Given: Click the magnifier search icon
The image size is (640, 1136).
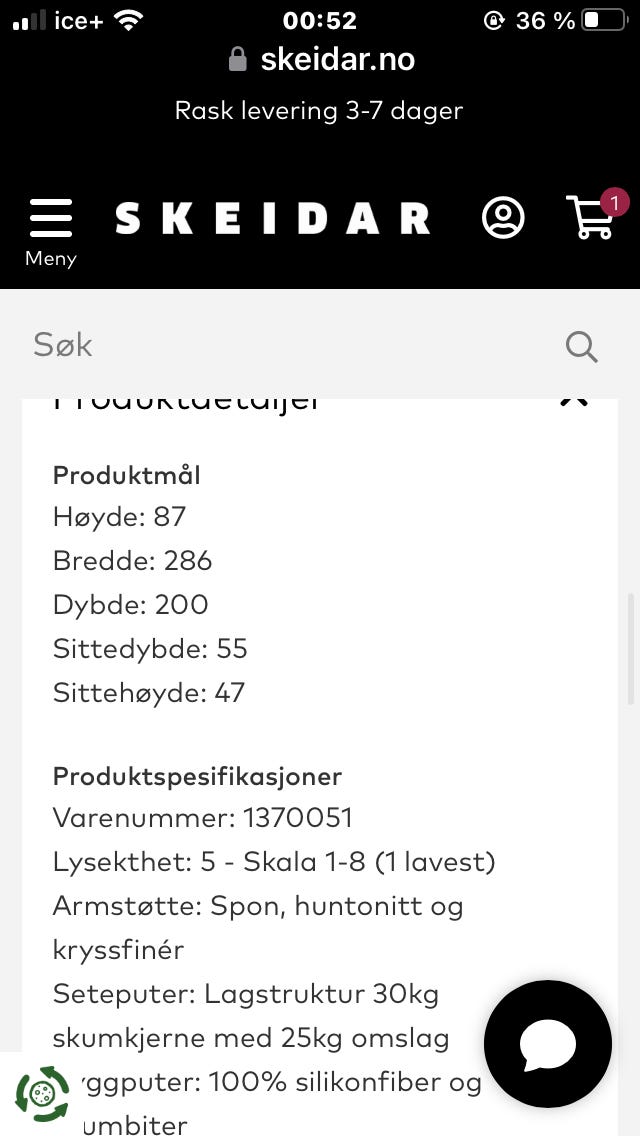Looking at the screenshot, I should pos(581,346).
